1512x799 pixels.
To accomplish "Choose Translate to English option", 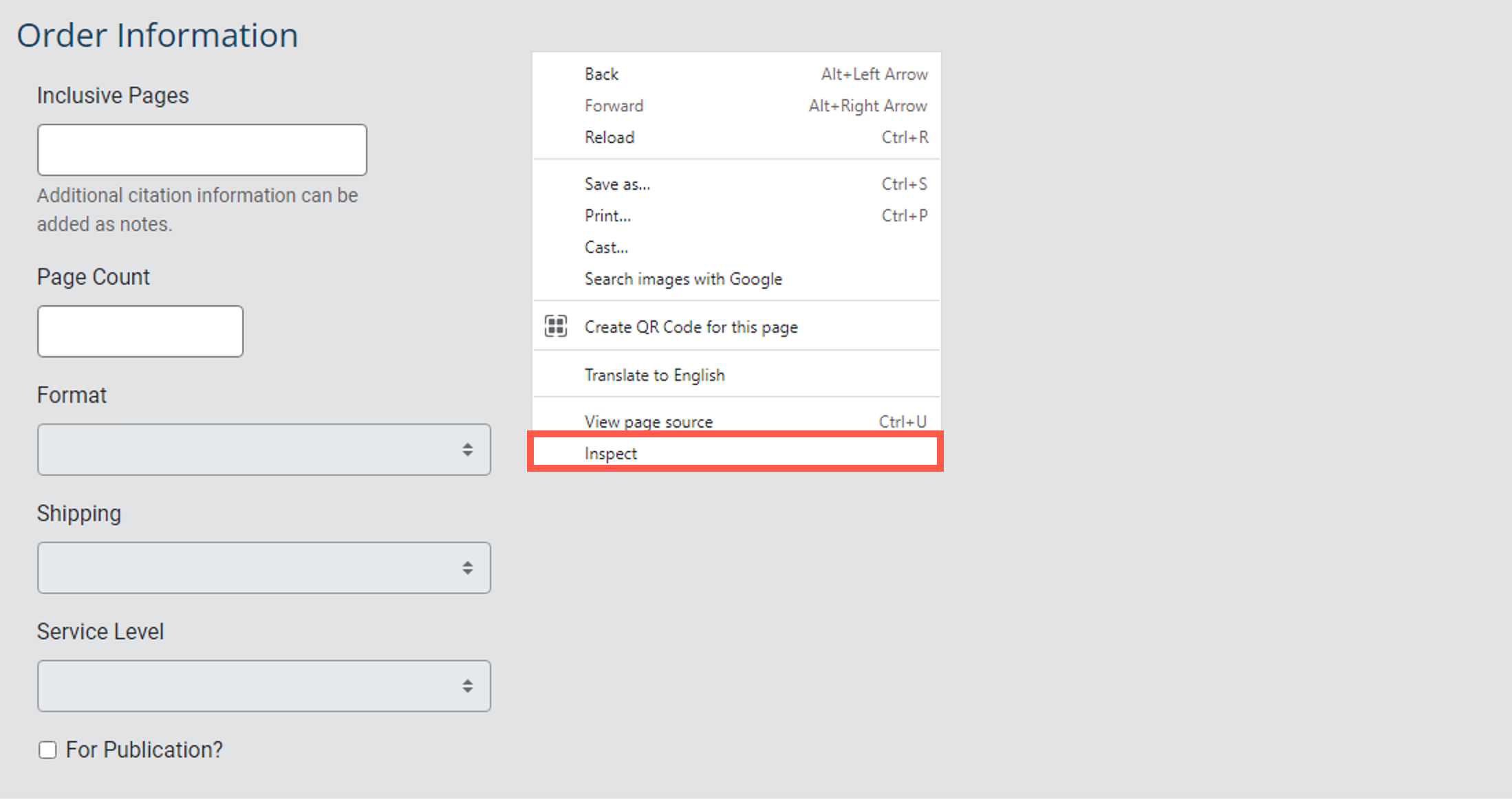I will click(654, 375).
